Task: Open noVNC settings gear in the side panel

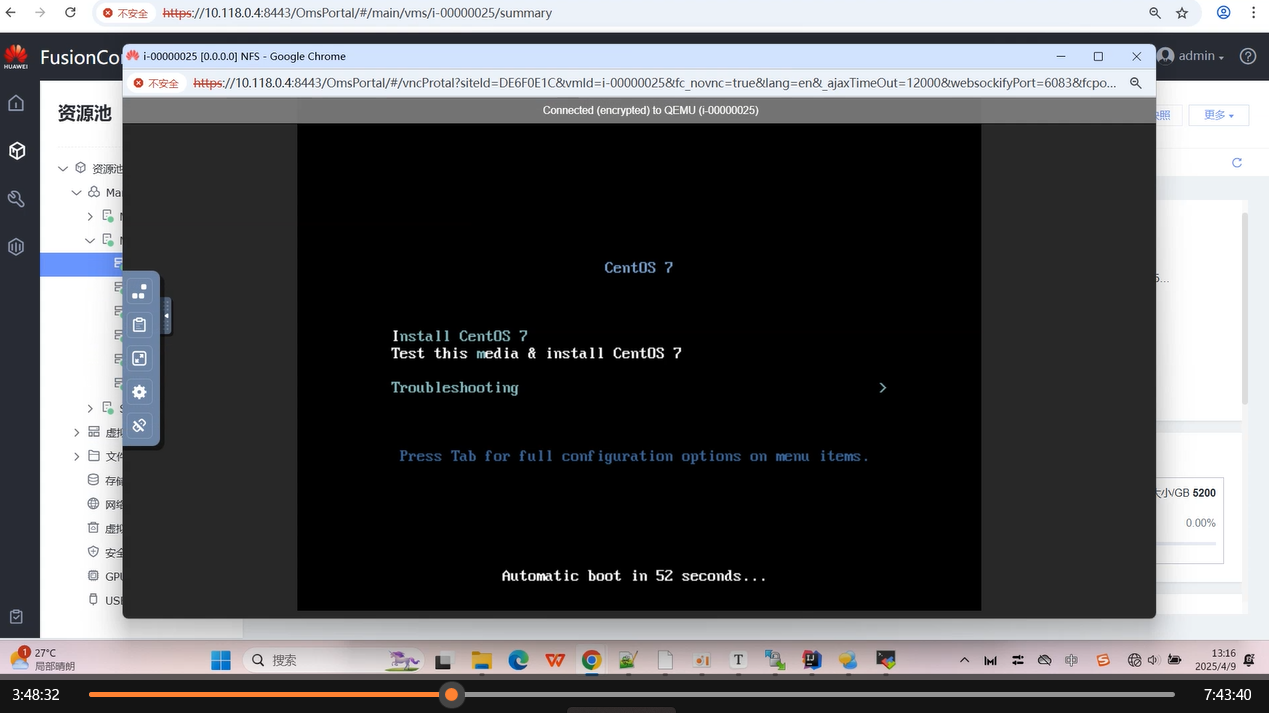Action: pyautogui.click(x=139, y=392)
